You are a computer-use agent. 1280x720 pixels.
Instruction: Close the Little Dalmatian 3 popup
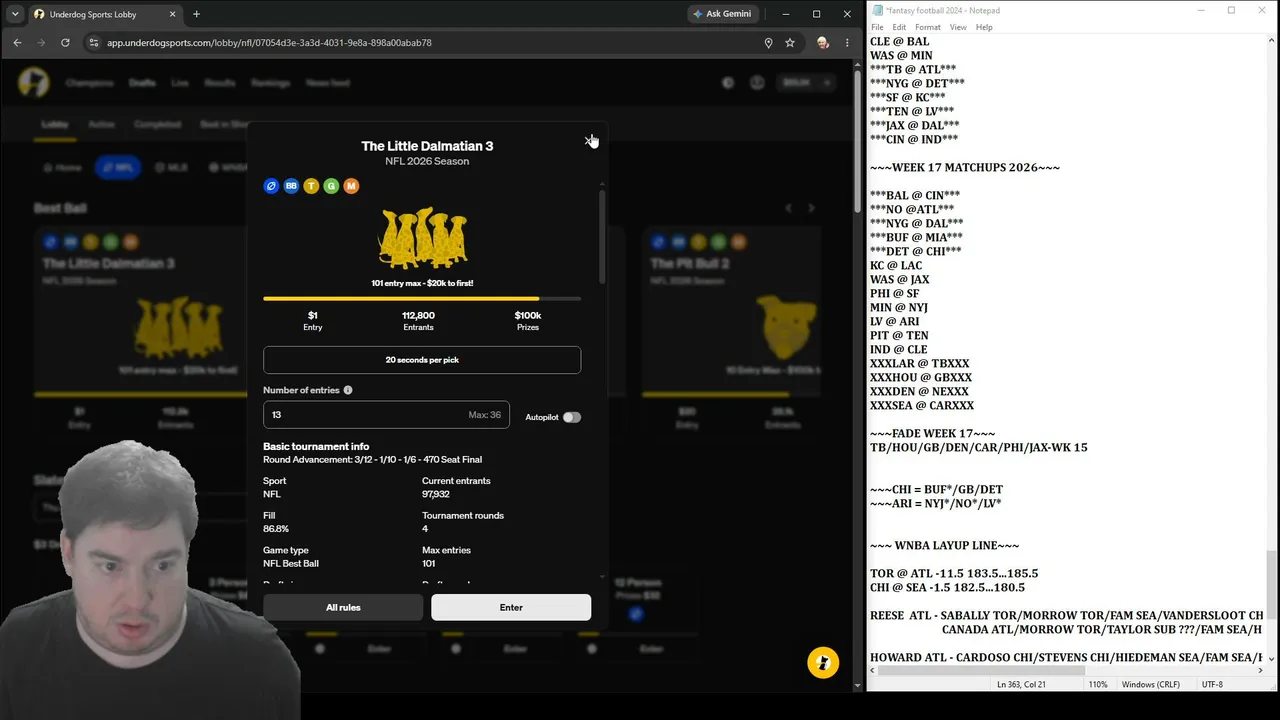[x=589, y=141]
